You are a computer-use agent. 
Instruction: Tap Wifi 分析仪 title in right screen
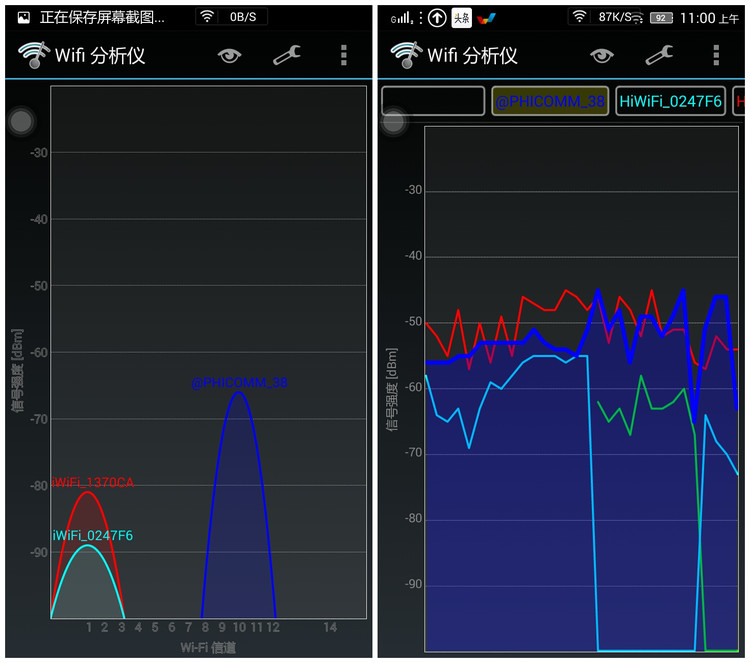point(473,55)
